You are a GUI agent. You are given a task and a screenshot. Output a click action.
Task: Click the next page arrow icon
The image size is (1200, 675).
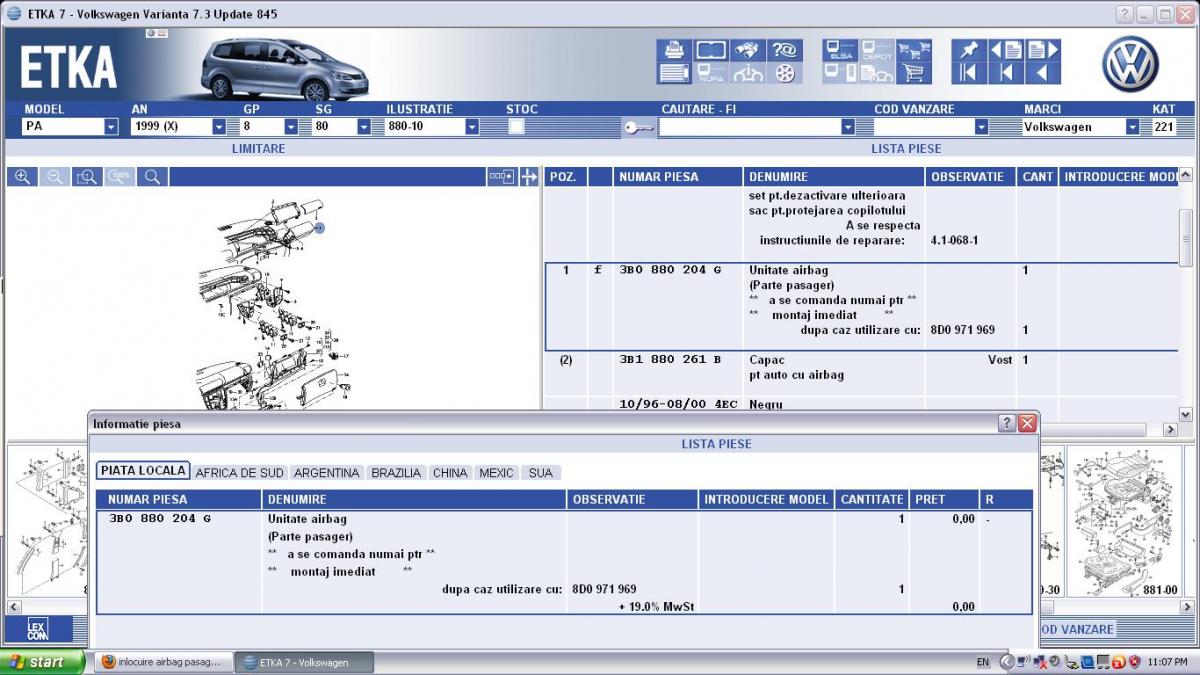click(x=1042, y=50)
